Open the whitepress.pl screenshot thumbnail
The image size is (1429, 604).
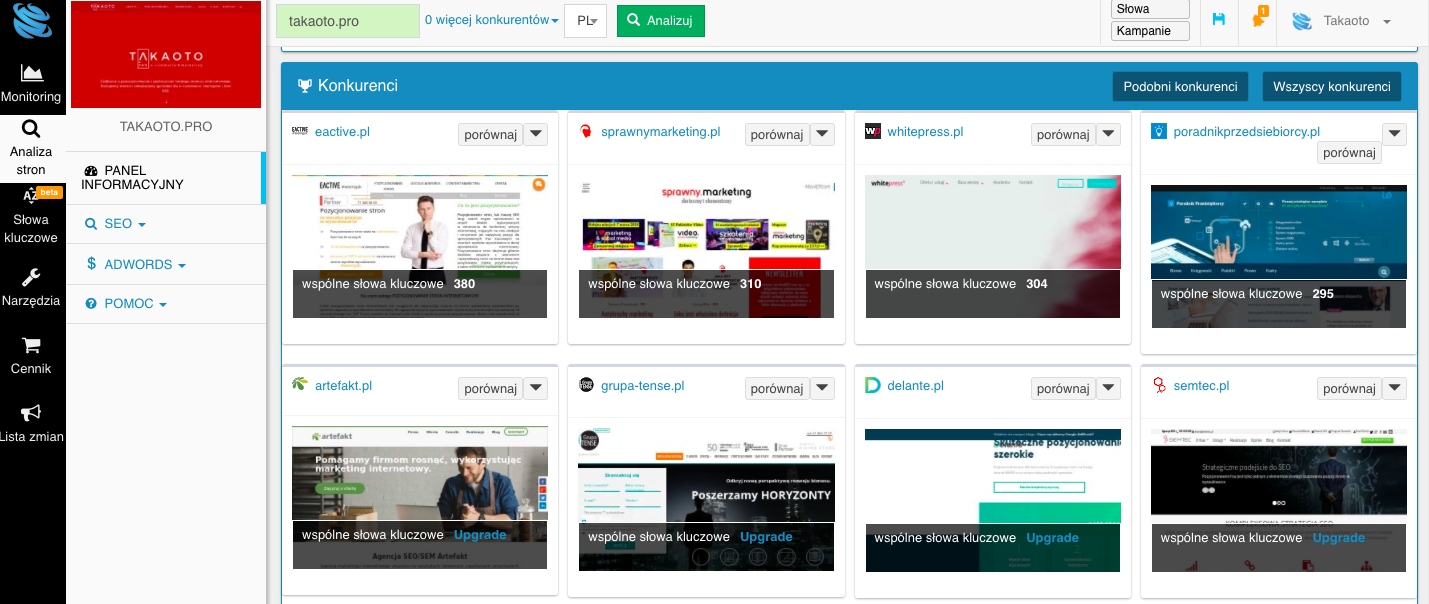(x=993, y=246)
